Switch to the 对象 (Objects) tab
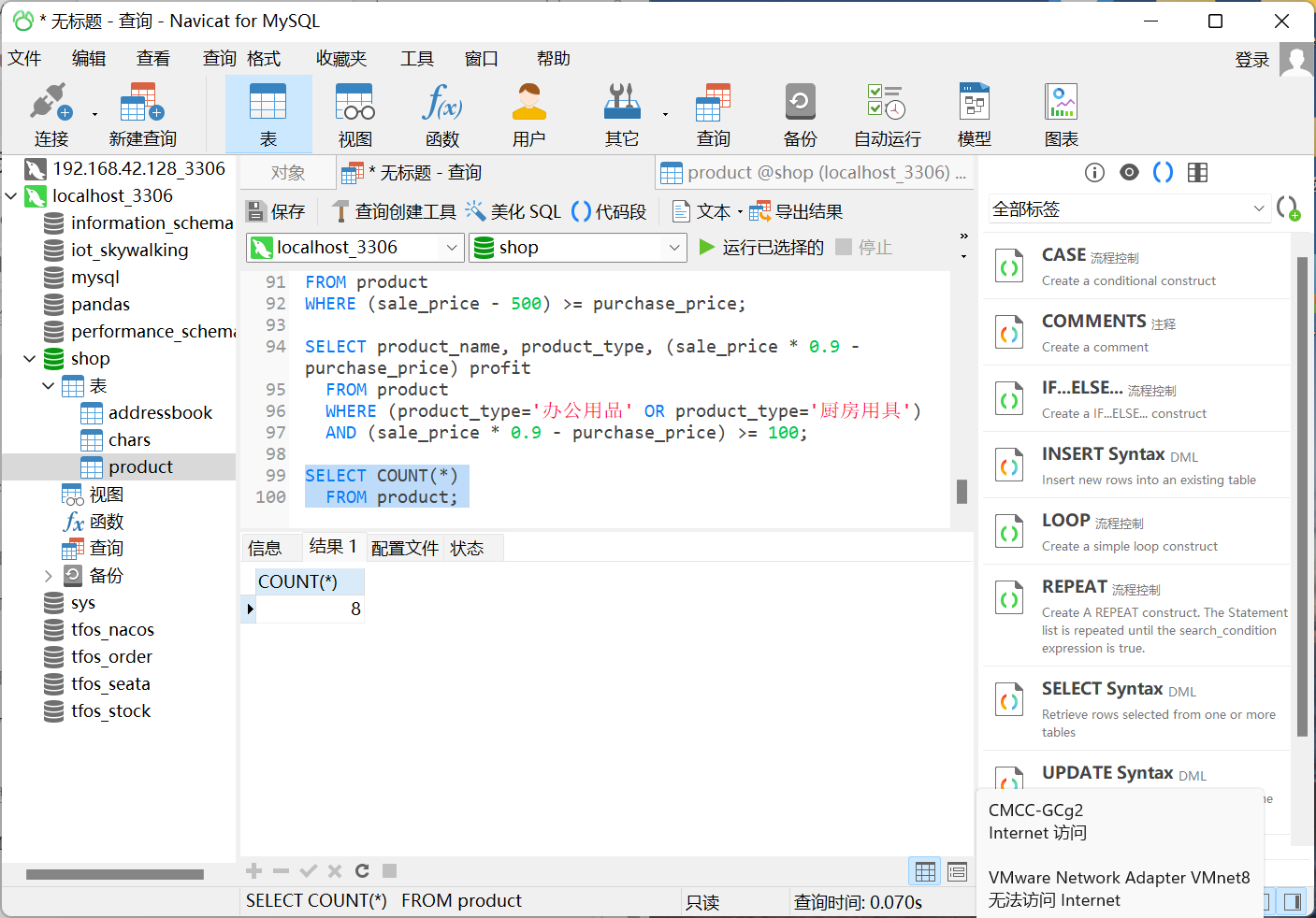1316x918 pixels. click(288, 173)
